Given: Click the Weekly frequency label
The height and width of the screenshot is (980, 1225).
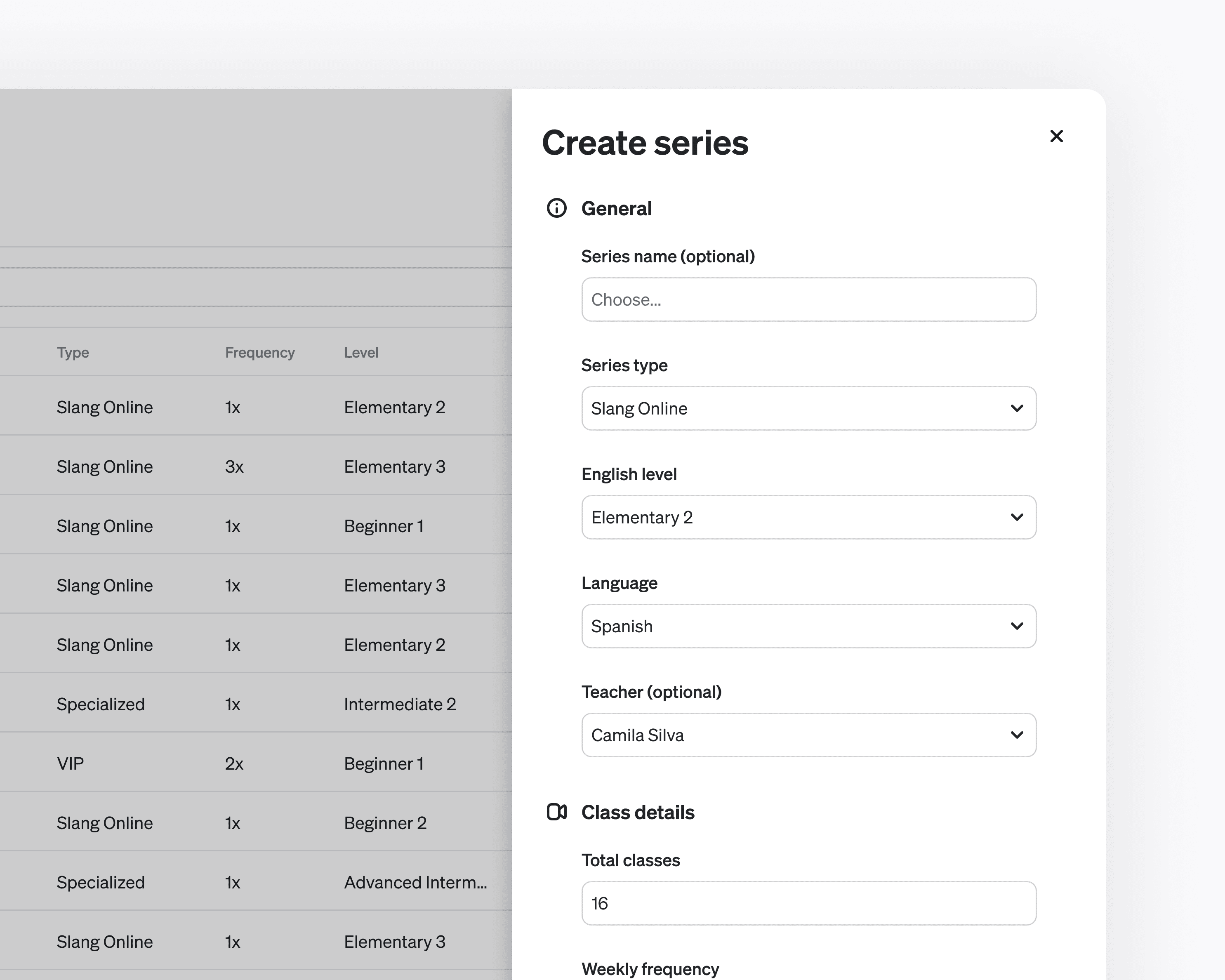Looking at the screenshot, I should [x=650, y=968].
